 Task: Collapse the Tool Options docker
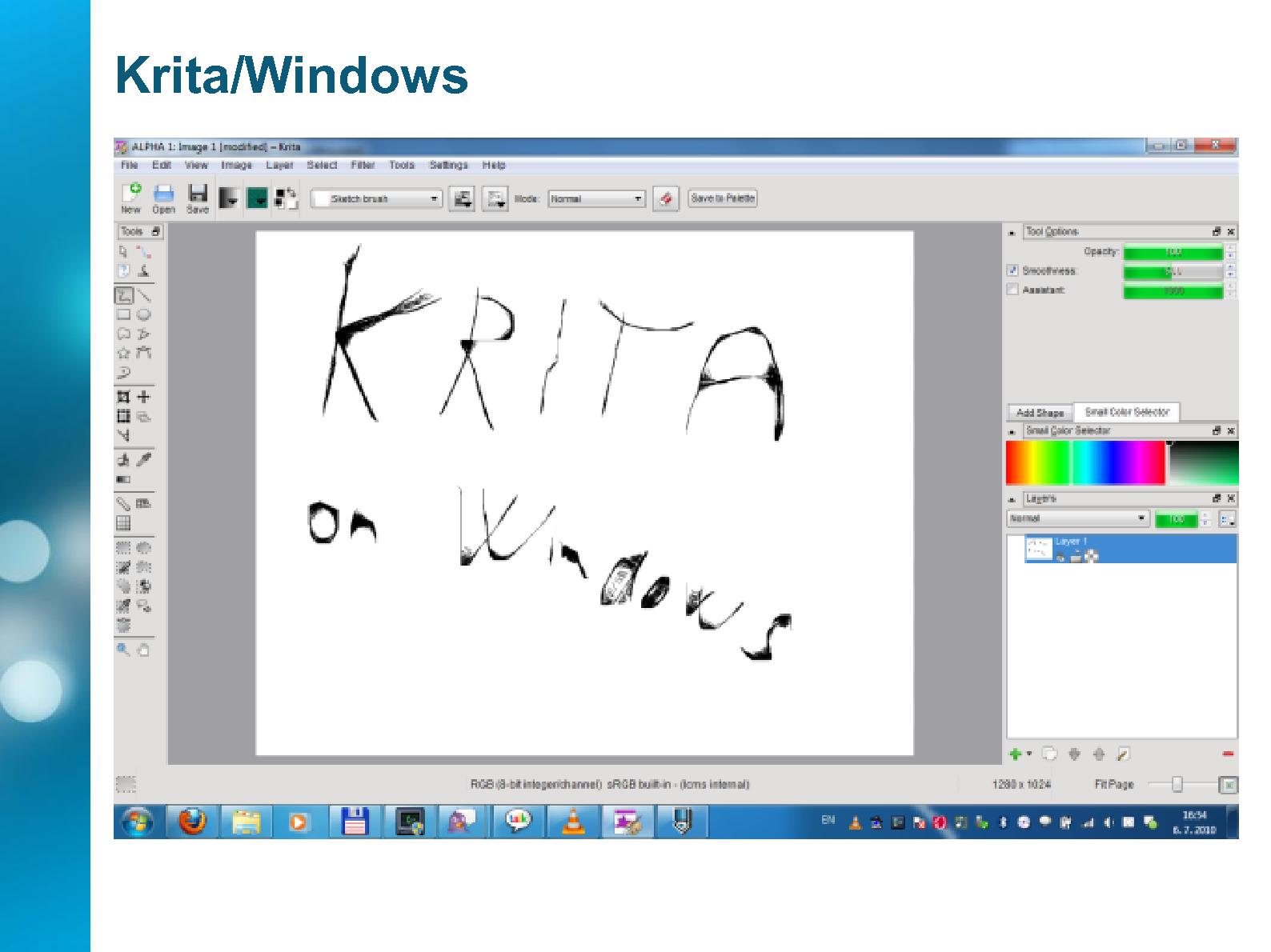tap(1012, 233)
